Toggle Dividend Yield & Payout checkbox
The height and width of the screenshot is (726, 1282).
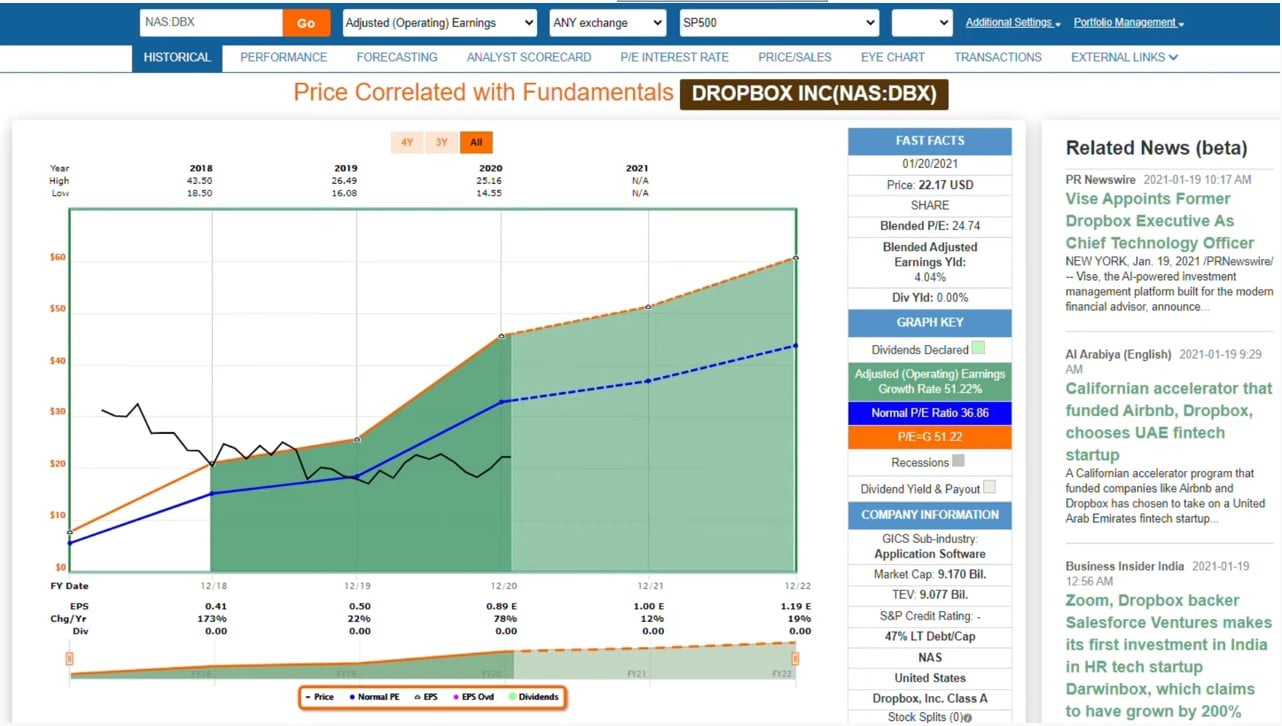point(989,488)
